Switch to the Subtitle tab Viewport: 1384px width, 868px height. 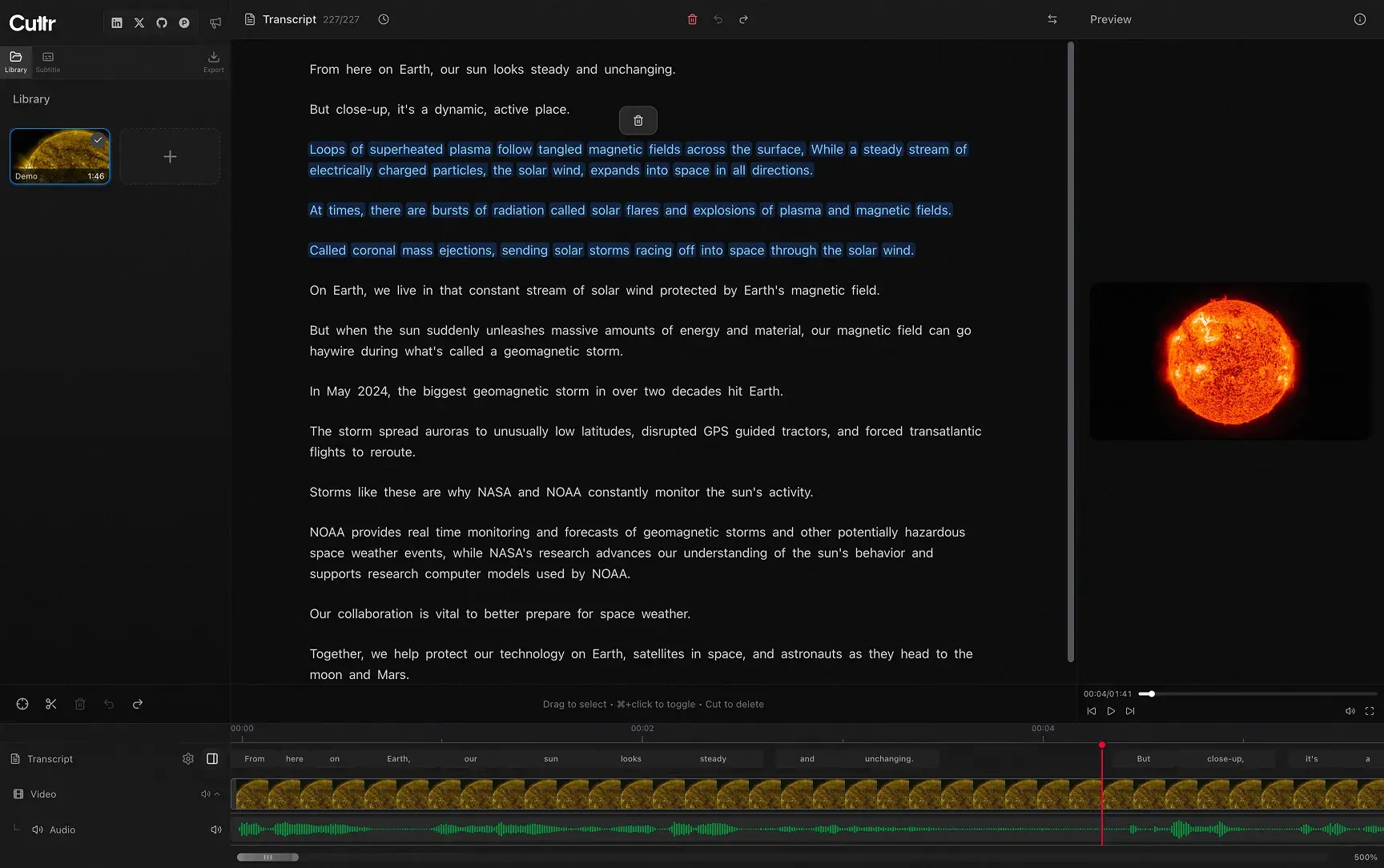tap(47, 61)
